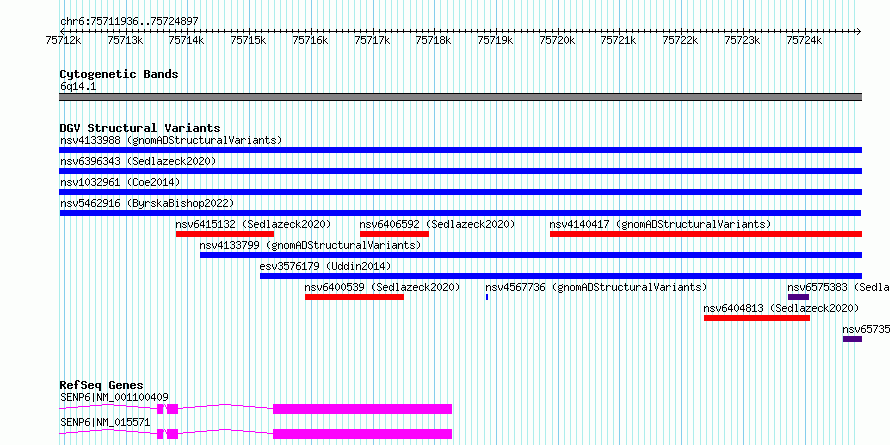Click the blue nsv4133799 variant bar
The image size is (890, 445).
(531, 255)
